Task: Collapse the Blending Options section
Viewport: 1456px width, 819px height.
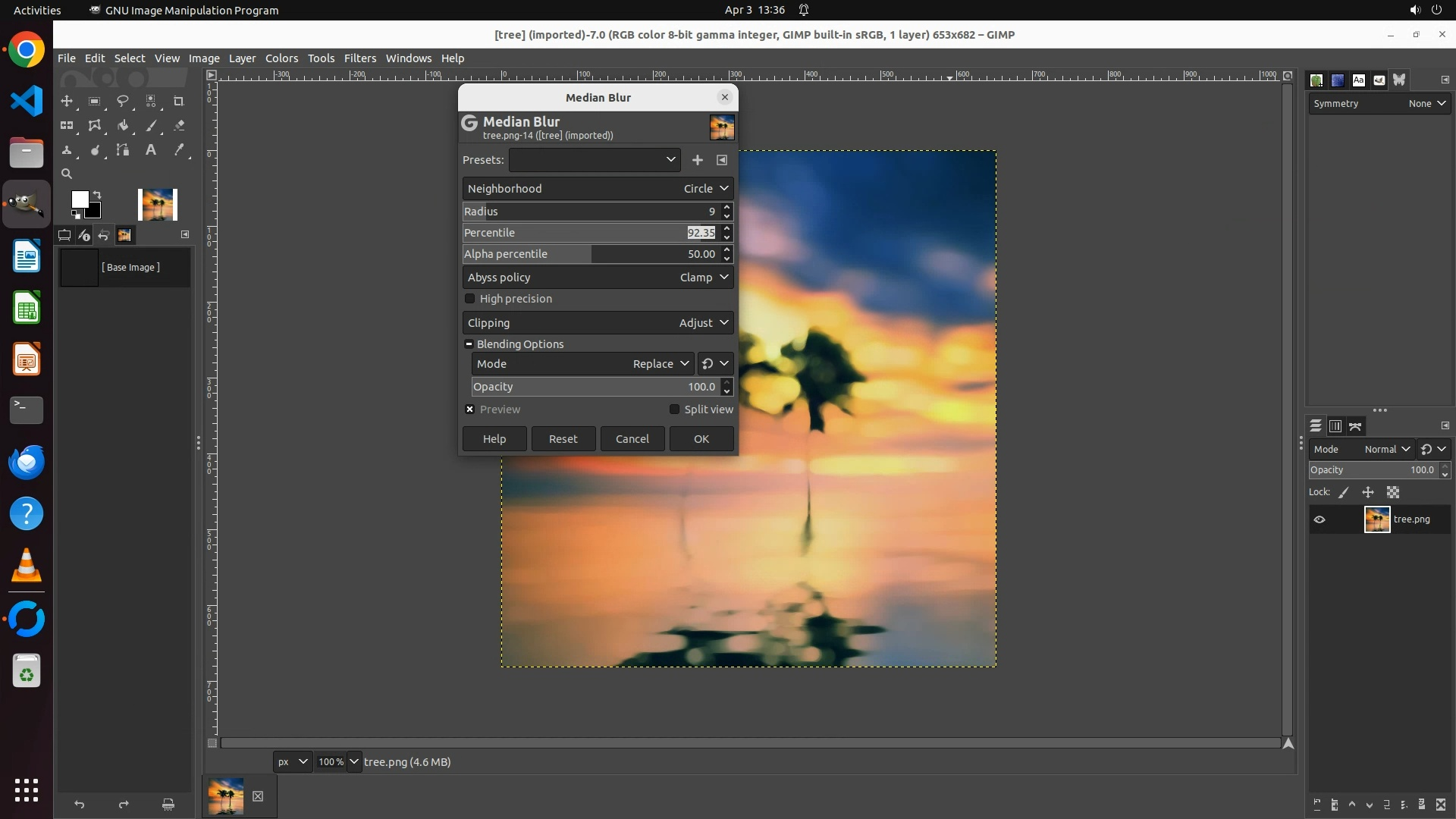Action: click(469, 344)
